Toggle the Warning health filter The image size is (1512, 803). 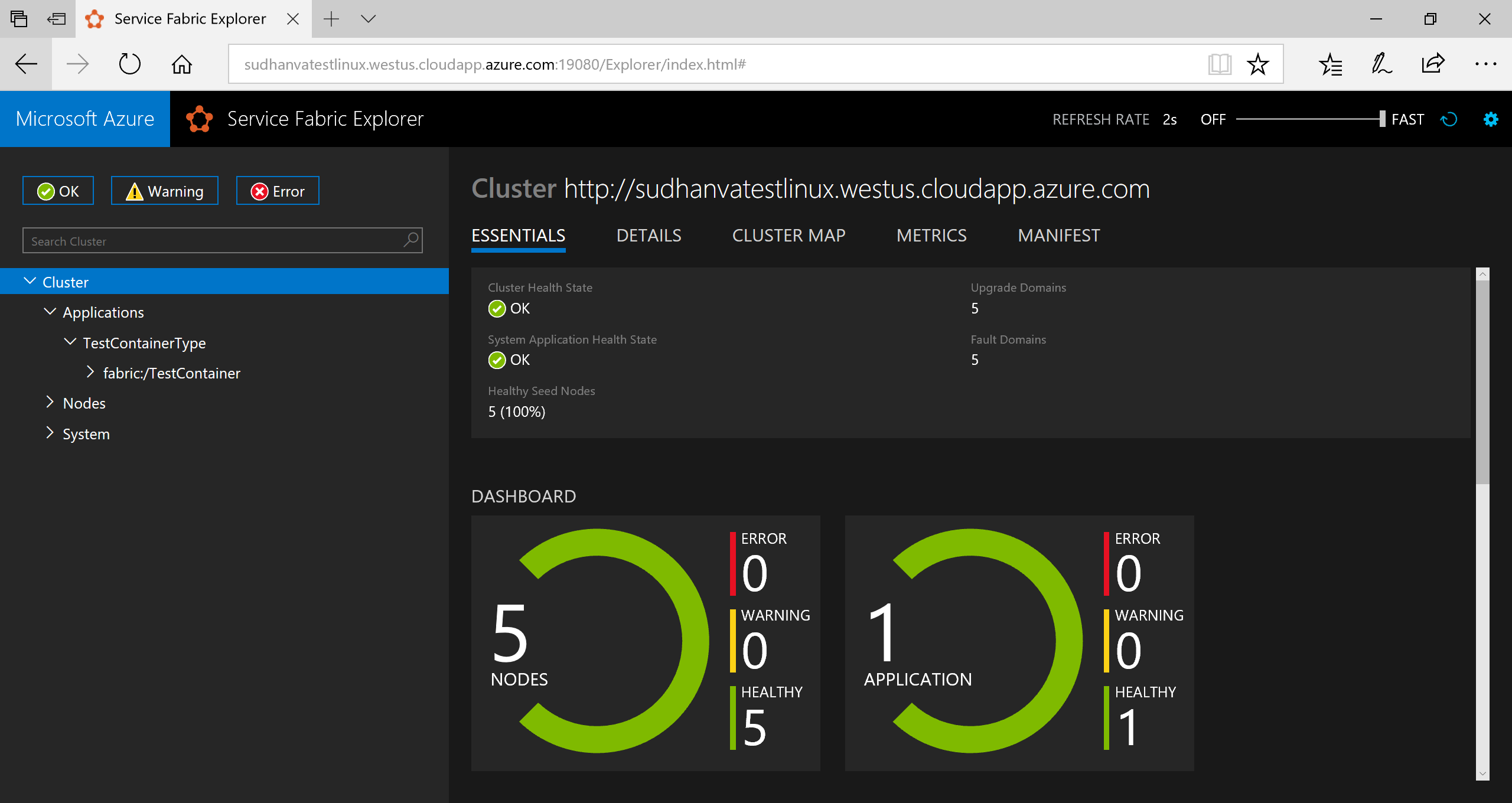coord(164,190)
